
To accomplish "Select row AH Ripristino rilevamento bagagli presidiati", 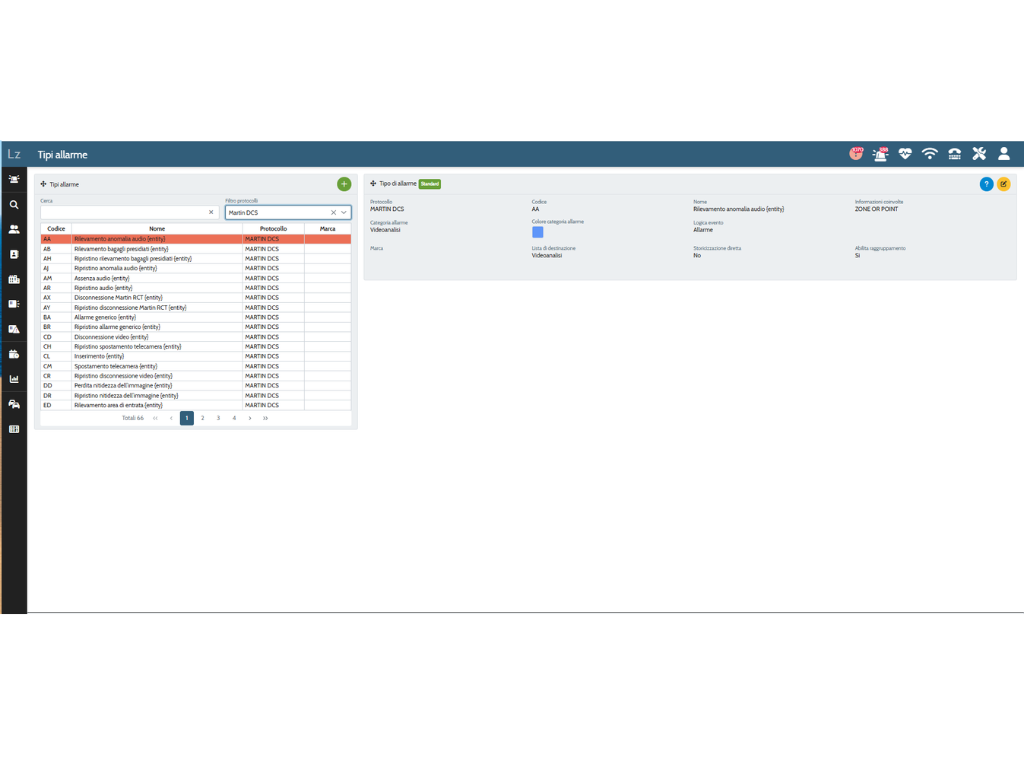I will coord(196,259).
